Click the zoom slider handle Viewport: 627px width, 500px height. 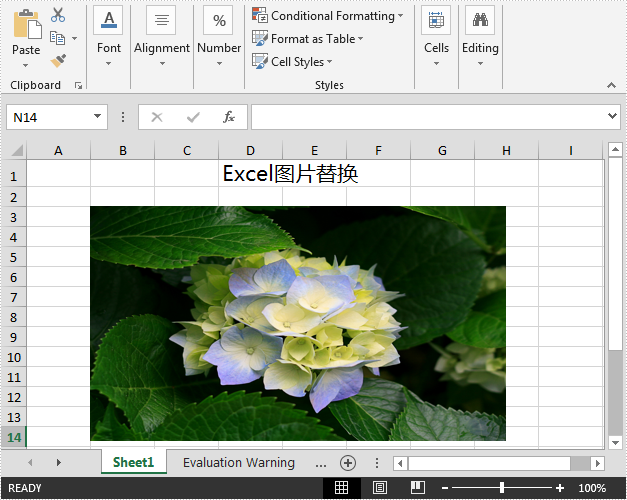[x=502, y=488]
